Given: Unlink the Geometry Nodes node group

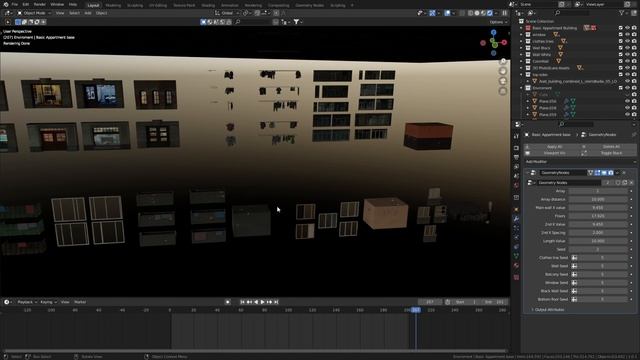Looking at the screenshot, I should (631, 182).
